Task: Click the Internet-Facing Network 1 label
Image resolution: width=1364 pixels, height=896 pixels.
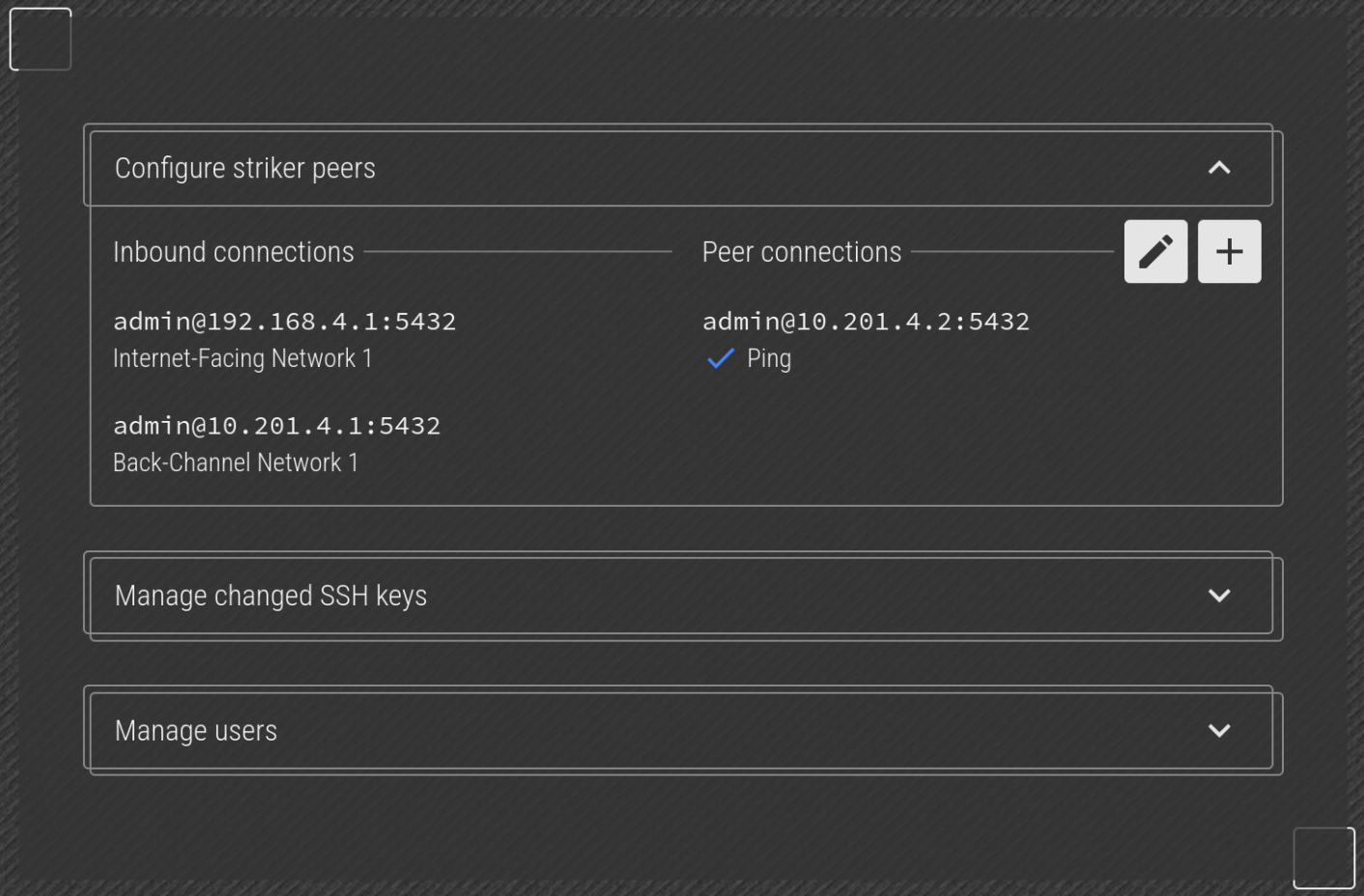Action: [242, 359]
